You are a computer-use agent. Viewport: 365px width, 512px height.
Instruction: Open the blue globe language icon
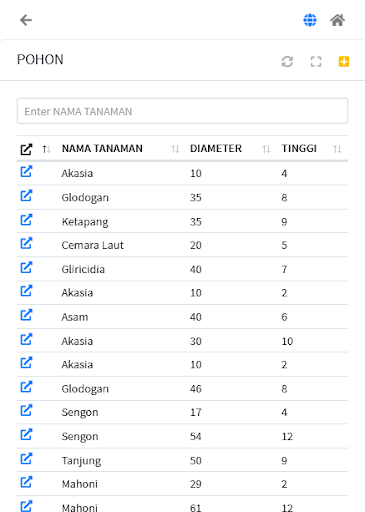point(310,20)
